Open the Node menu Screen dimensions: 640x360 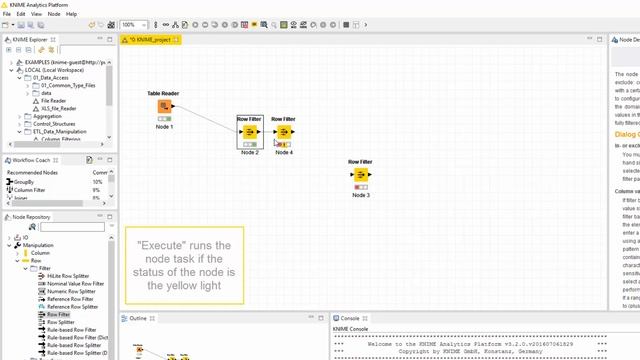pos(54,14)
